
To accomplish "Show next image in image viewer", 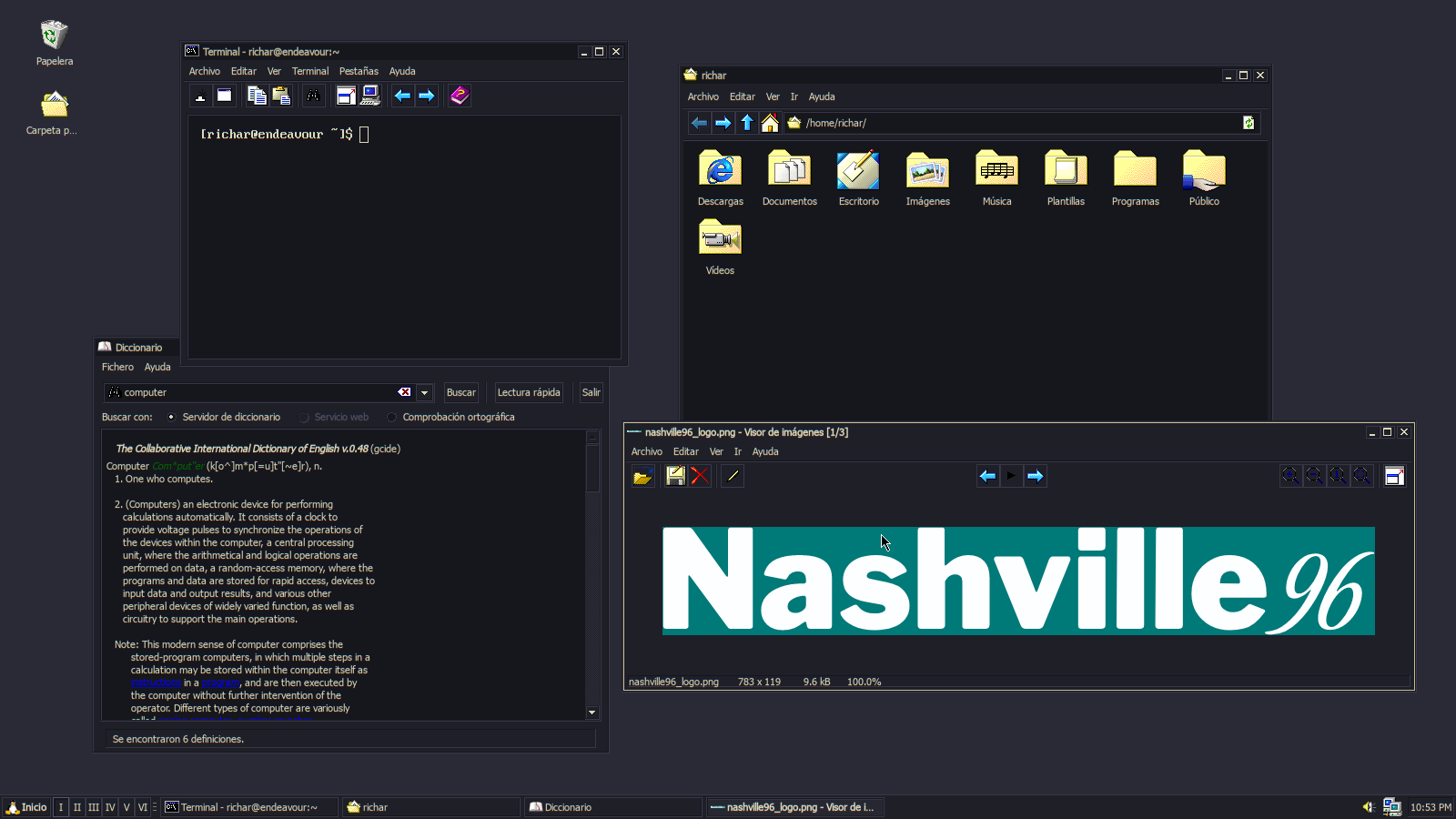I will [x=1035, y=476].
